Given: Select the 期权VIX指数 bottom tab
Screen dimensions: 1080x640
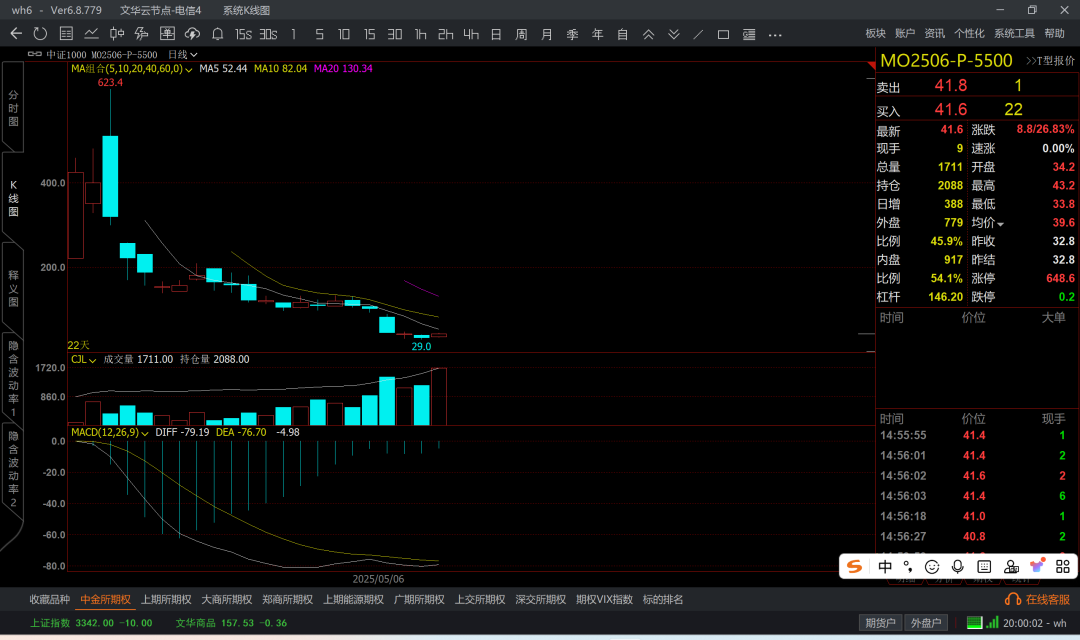Looking at the screenshot, I should (x=604, y=599).
